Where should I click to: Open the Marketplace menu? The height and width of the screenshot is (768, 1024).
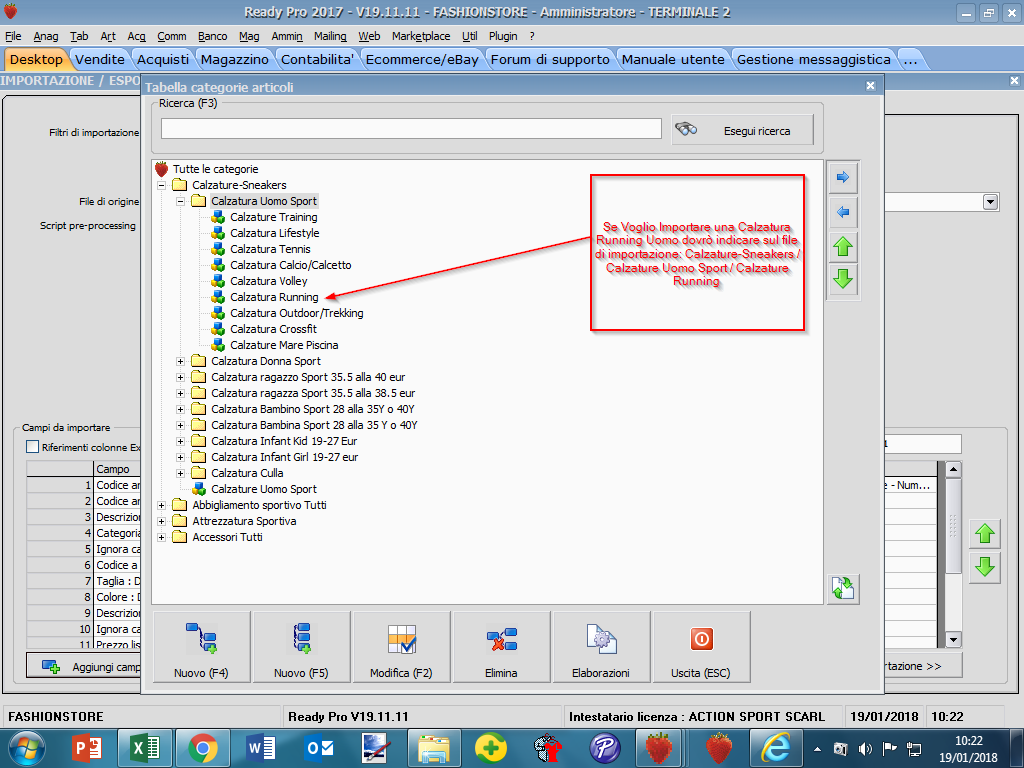[x=421, y=36]
